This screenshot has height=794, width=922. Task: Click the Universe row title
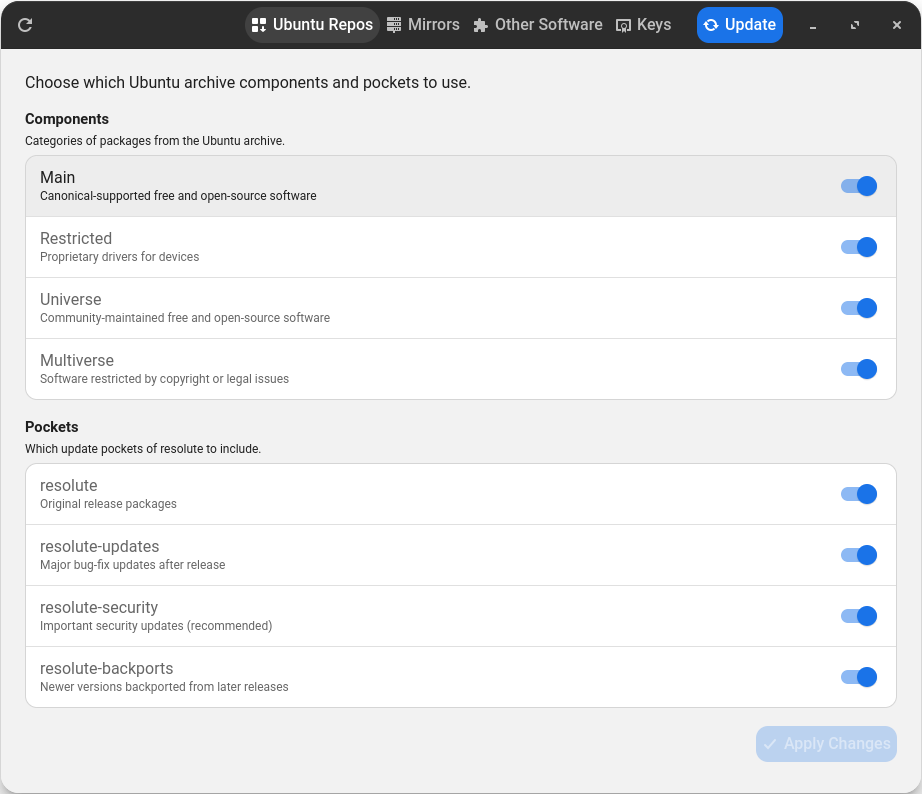pyautogui.click(x=71, y=300)
